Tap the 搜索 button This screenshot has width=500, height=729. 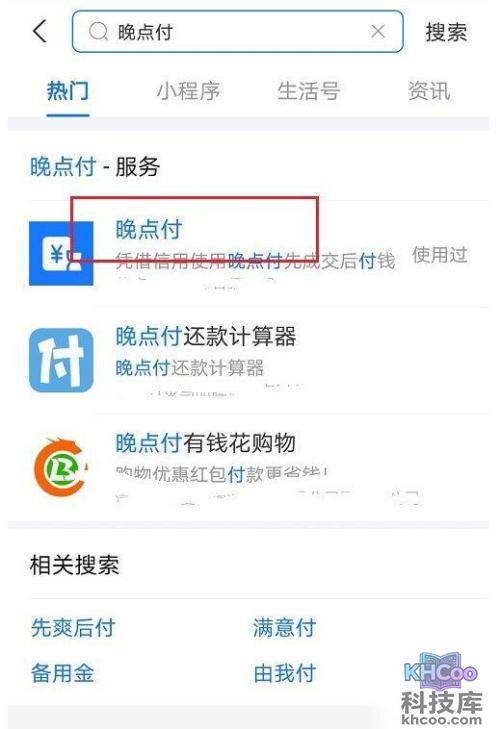[446, 32]
